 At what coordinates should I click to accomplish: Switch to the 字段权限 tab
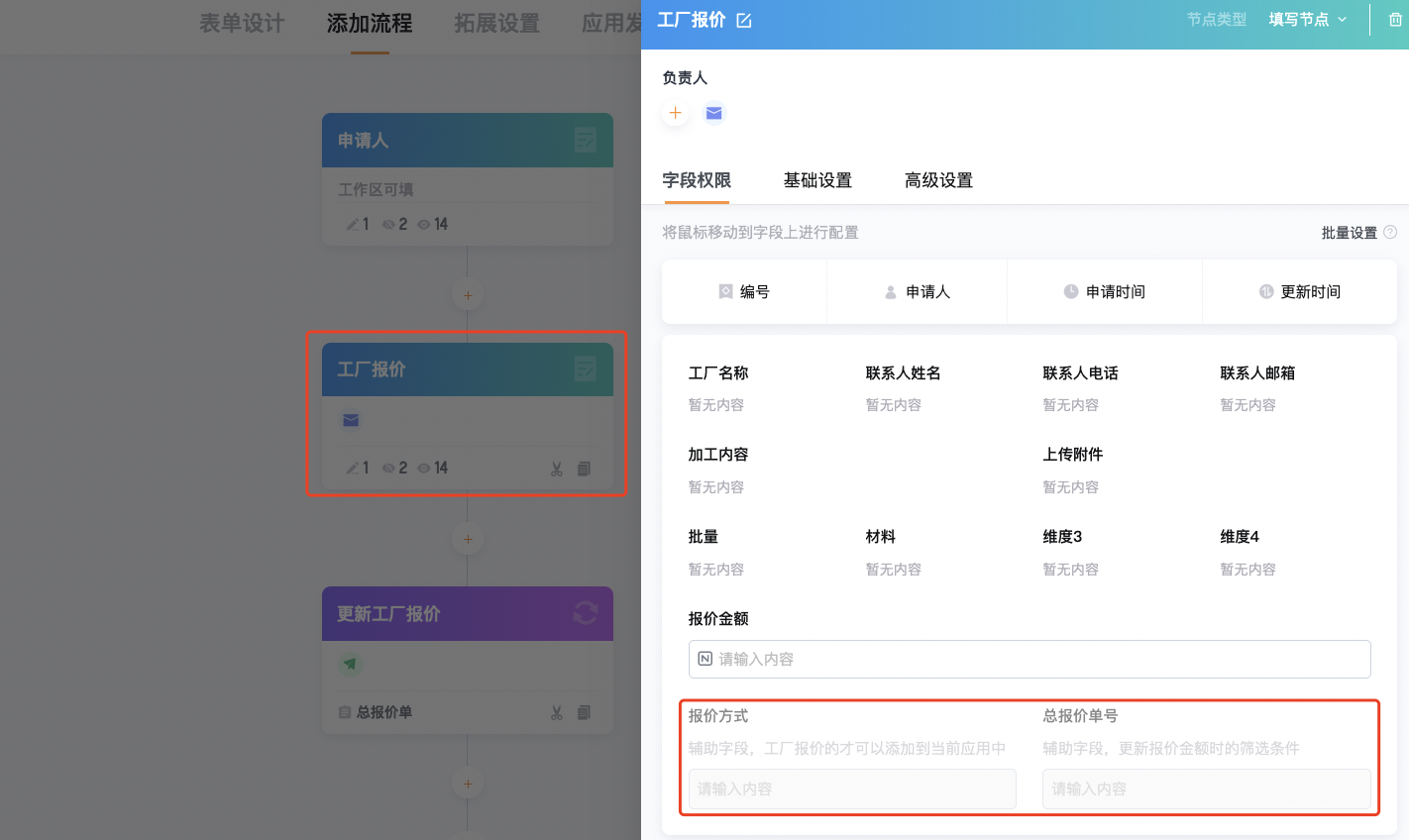pyautogui.click(x=697, y=180)
